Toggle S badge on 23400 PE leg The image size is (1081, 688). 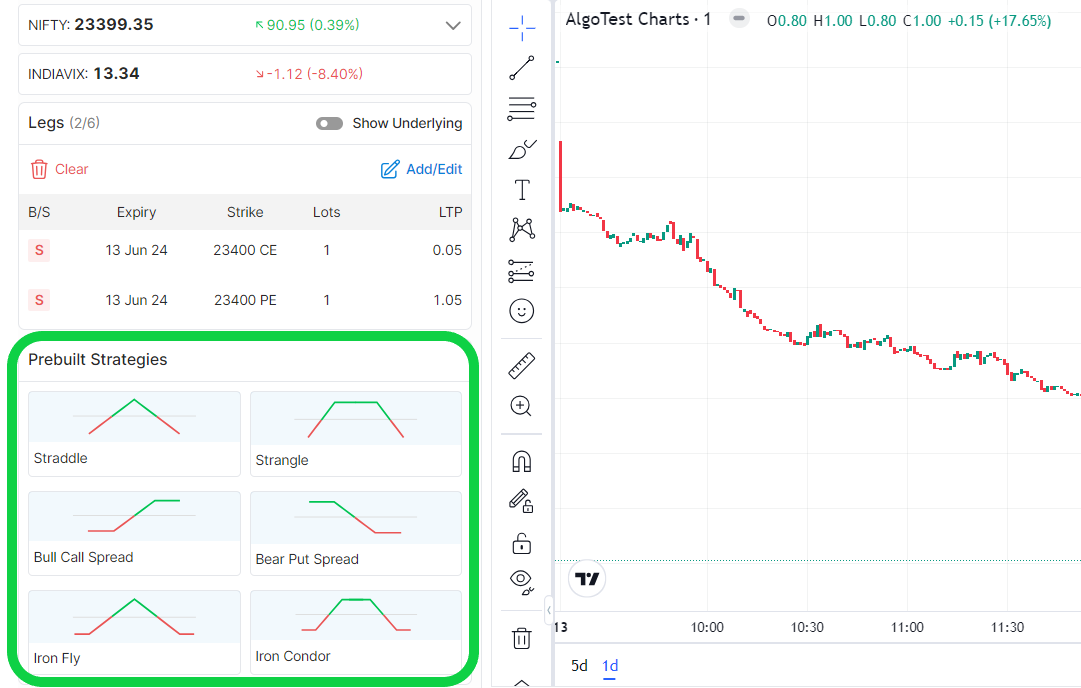(39, 300)
